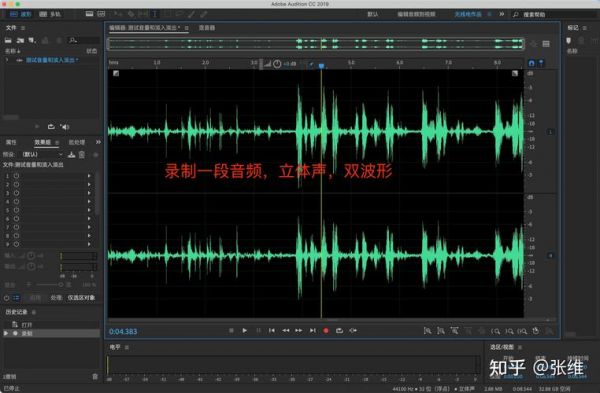Clear history with the trash icon
The height and width of the screenshot is (393, 600).
tap(95, 377)
